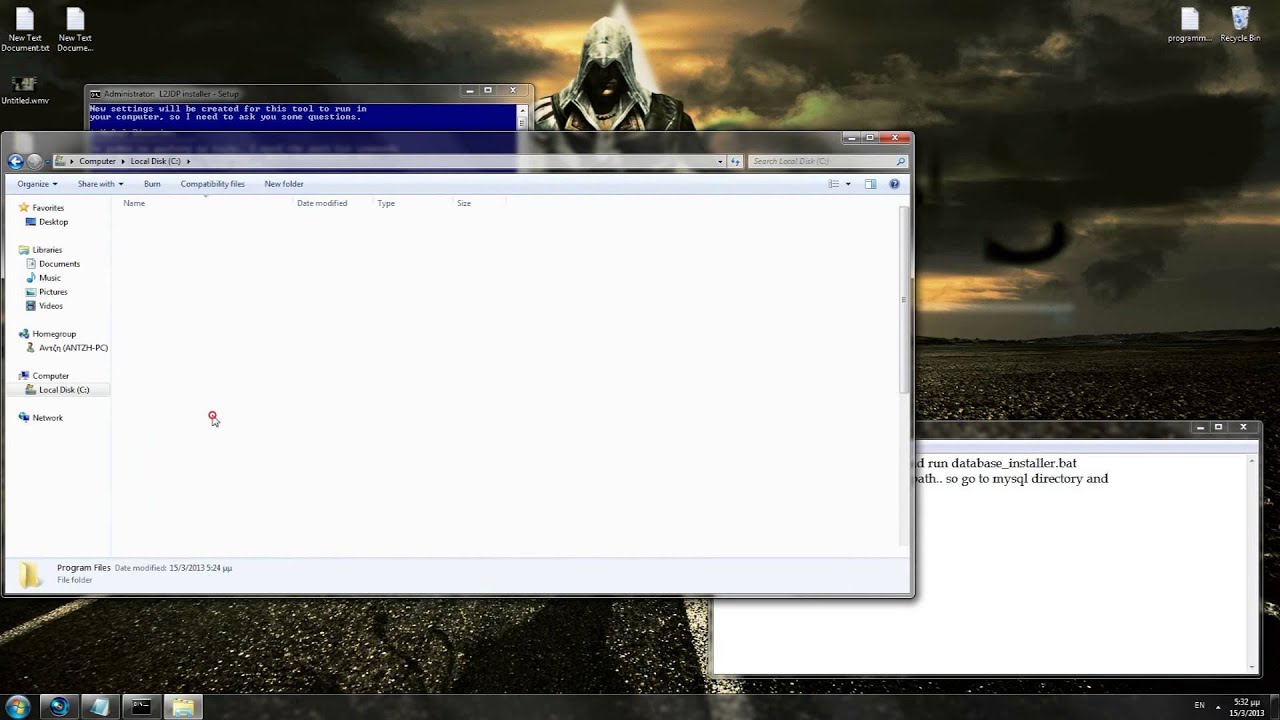Select Libraries in the navigation pane
Screen dimensions: 1280x720
(x=47, y=250)
